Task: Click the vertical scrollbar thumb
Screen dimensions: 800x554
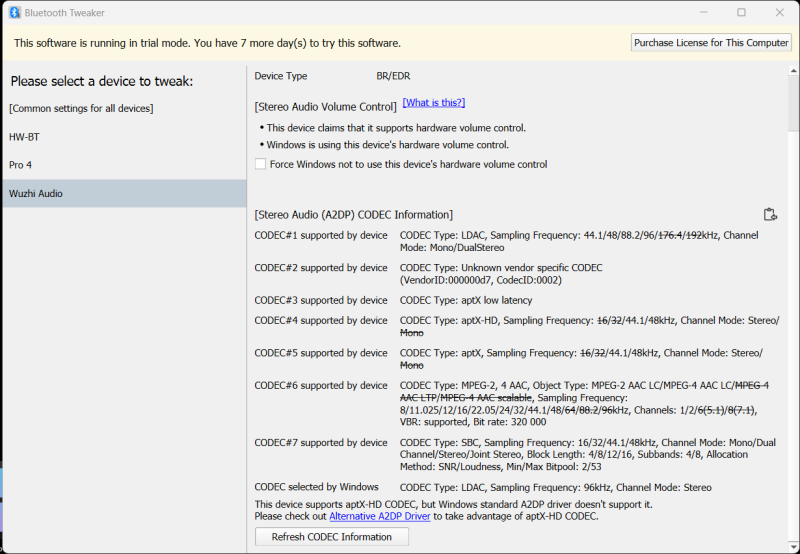Action: coord(793,104)
